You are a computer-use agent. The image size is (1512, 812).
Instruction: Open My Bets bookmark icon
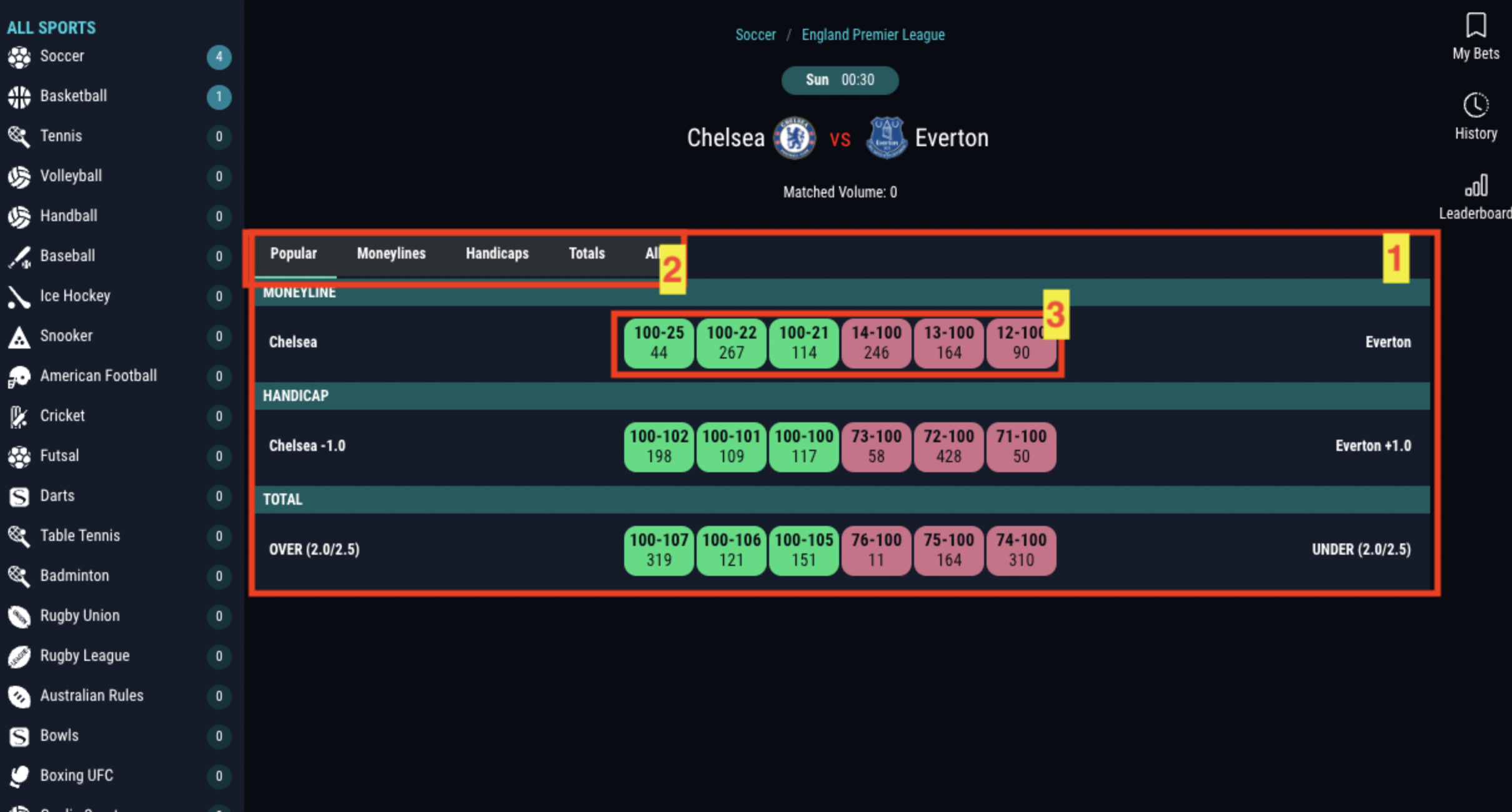coord(1475,26)
